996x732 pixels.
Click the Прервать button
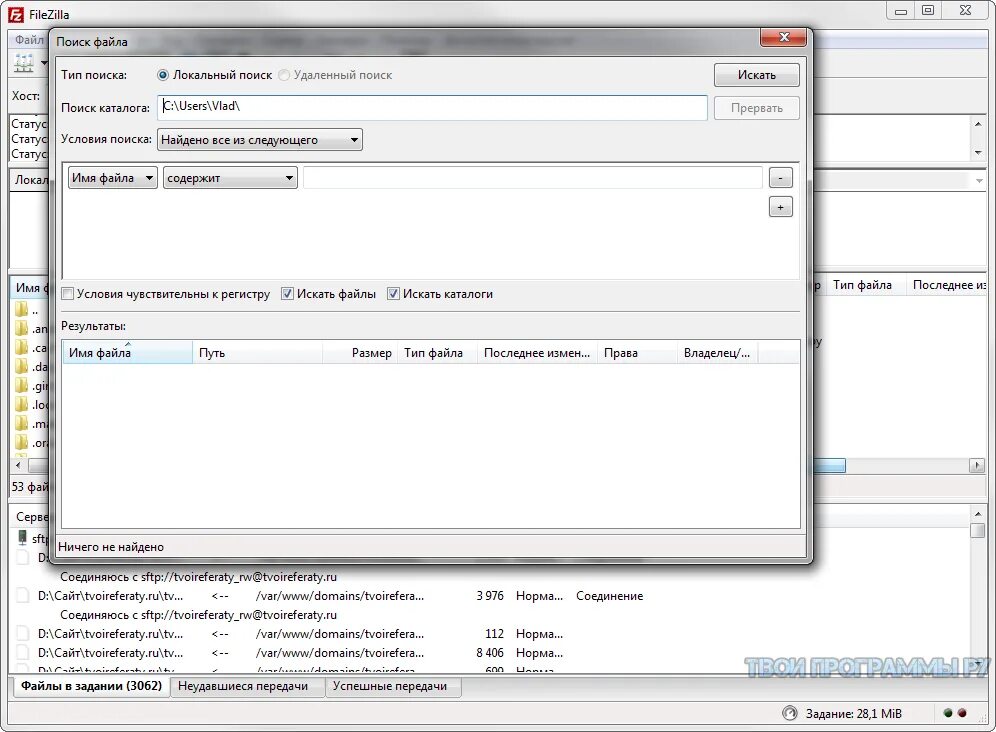(x=757, y=108)
